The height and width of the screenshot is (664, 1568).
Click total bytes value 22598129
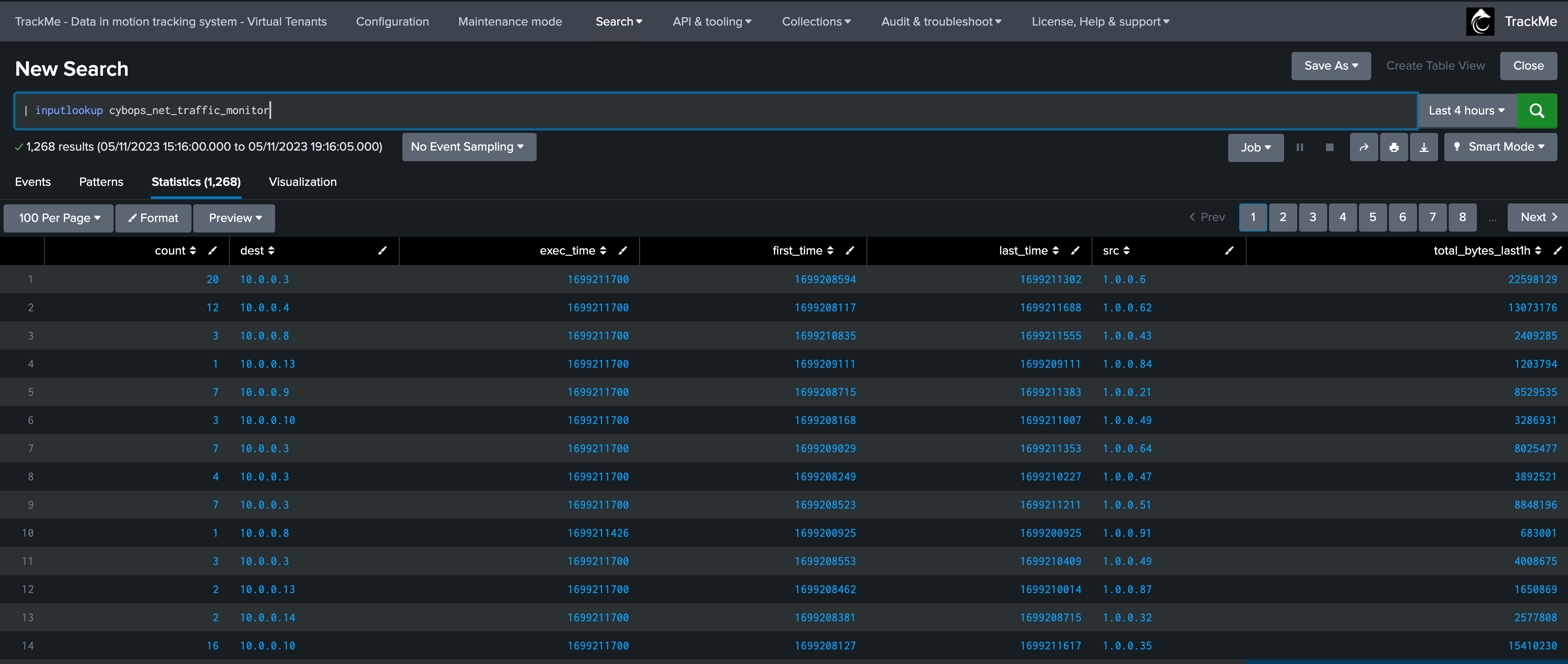(1532, 279)
